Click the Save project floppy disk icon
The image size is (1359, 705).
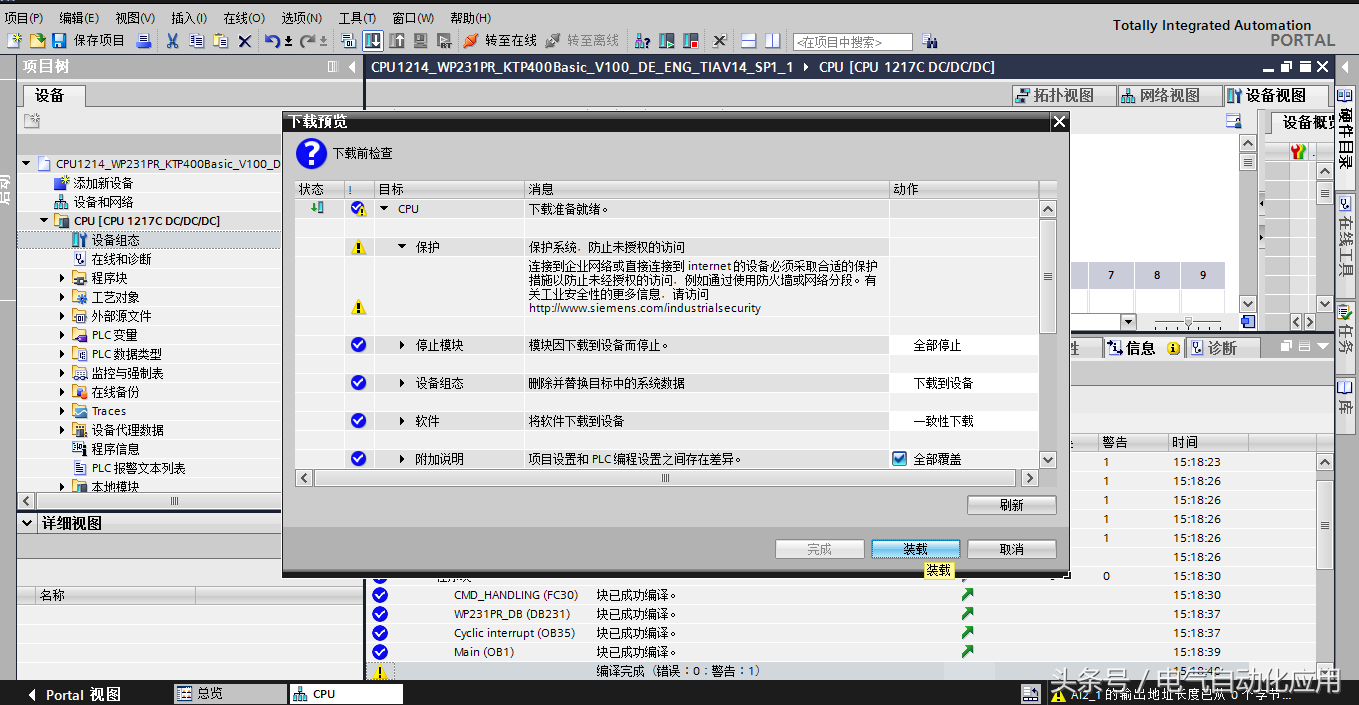59,41
